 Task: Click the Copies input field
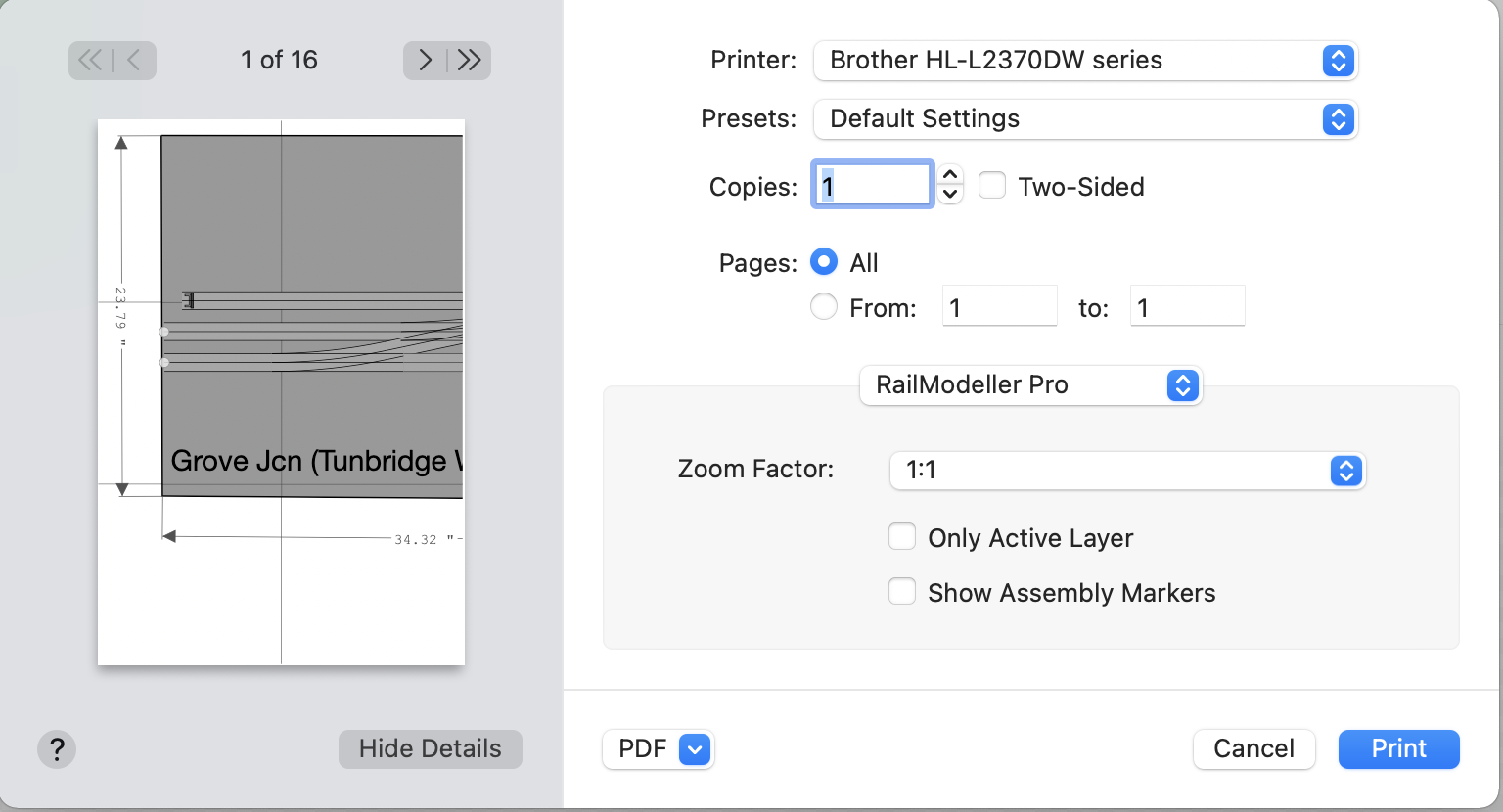click(x=872, y=185)
